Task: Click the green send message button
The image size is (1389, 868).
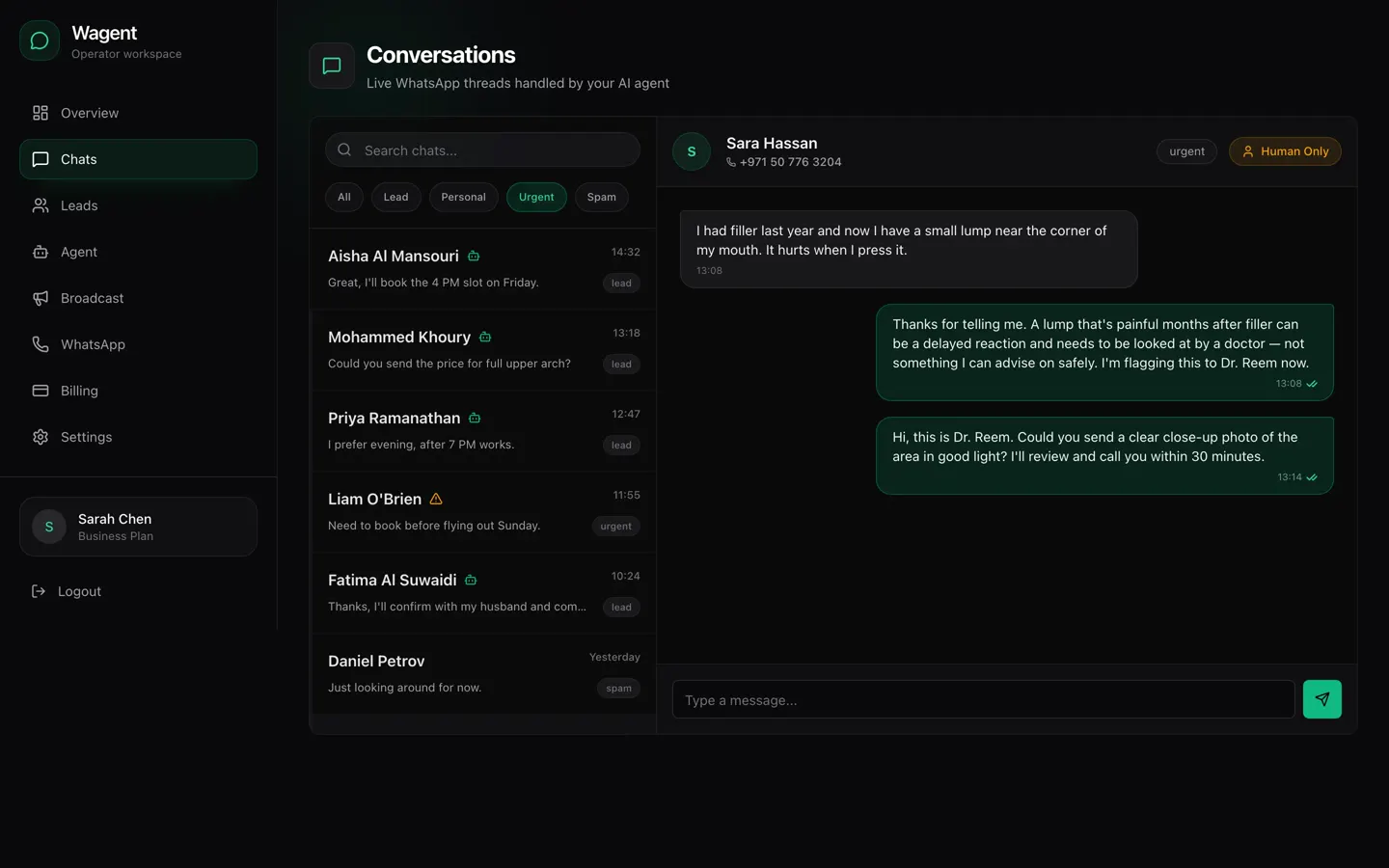Action: 1322,699
